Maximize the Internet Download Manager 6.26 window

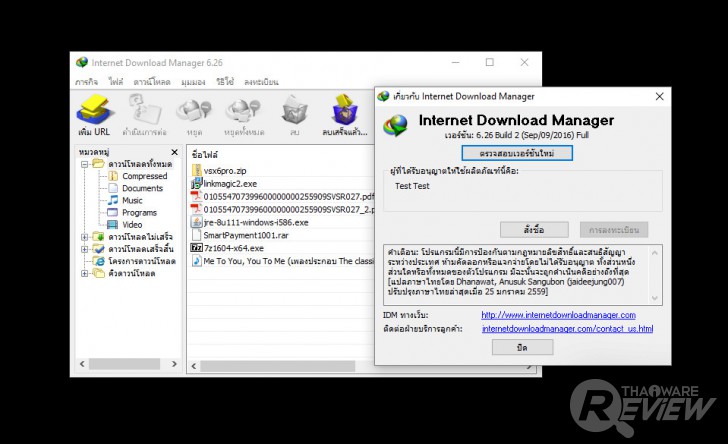[490, 62]
